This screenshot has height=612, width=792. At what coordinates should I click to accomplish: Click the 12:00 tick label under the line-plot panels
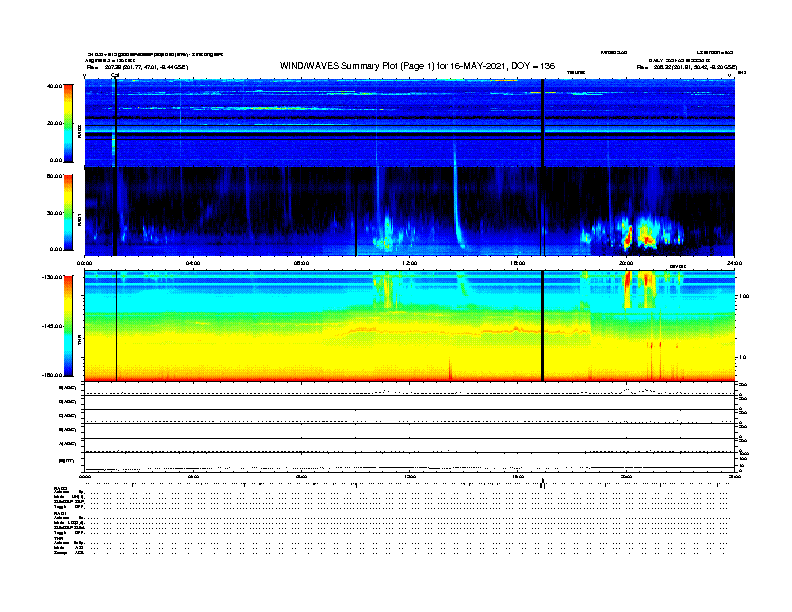[409, 477]
